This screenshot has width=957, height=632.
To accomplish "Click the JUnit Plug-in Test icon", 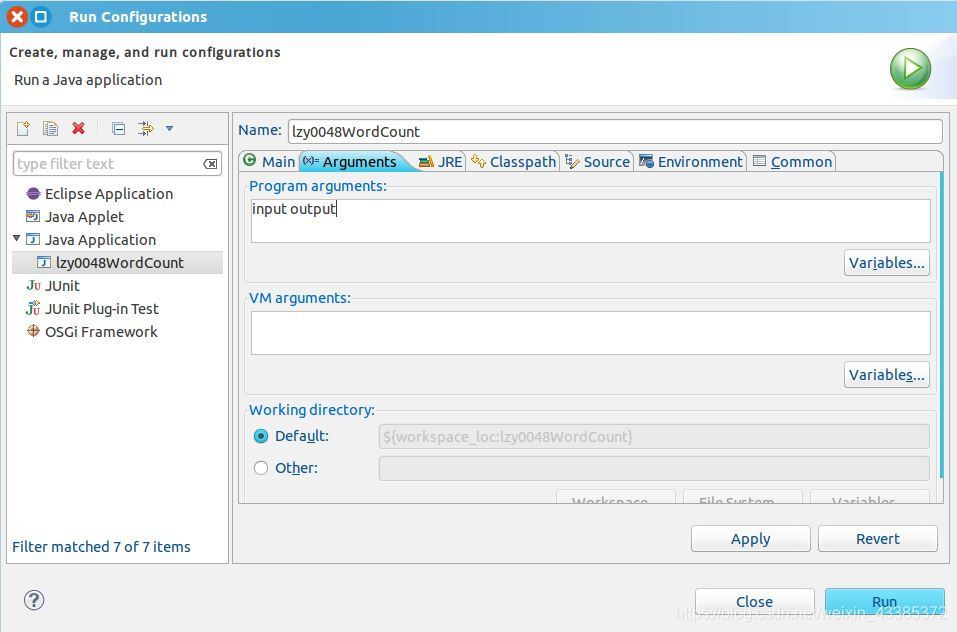I will pyautogui.click(x=33, y=307).
